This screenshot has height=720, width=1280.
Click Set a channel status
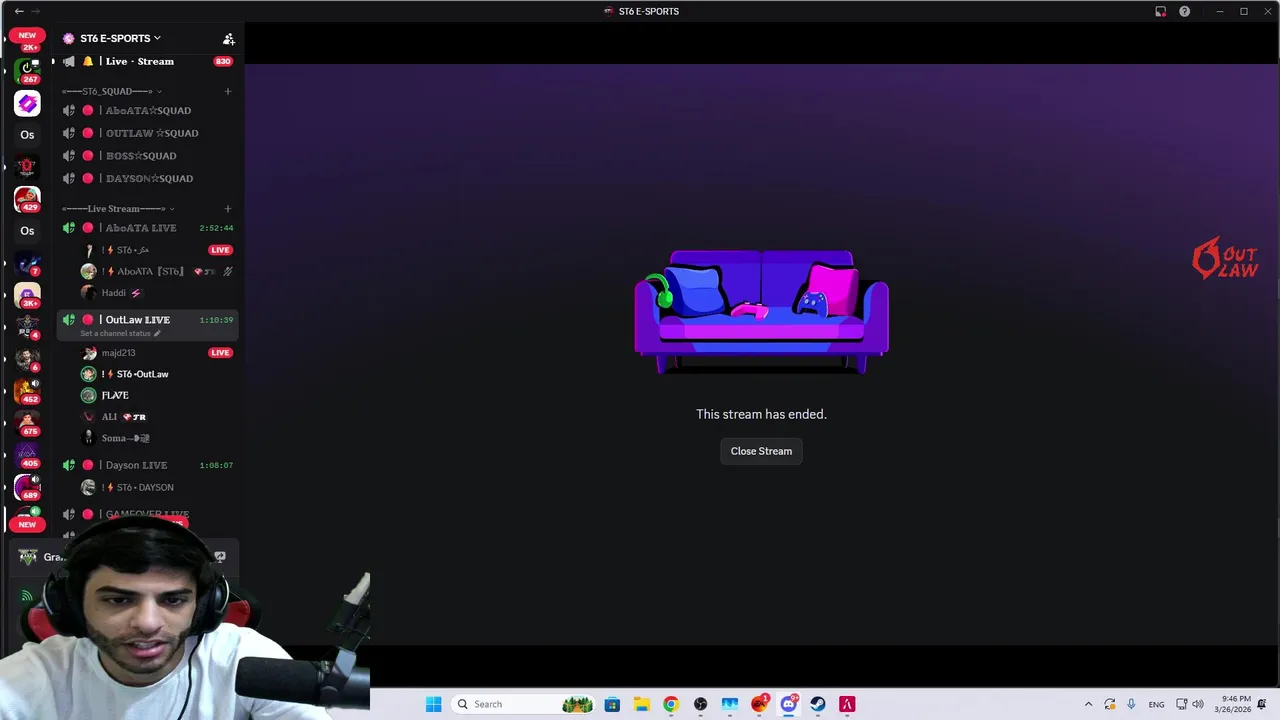point(120,333)
